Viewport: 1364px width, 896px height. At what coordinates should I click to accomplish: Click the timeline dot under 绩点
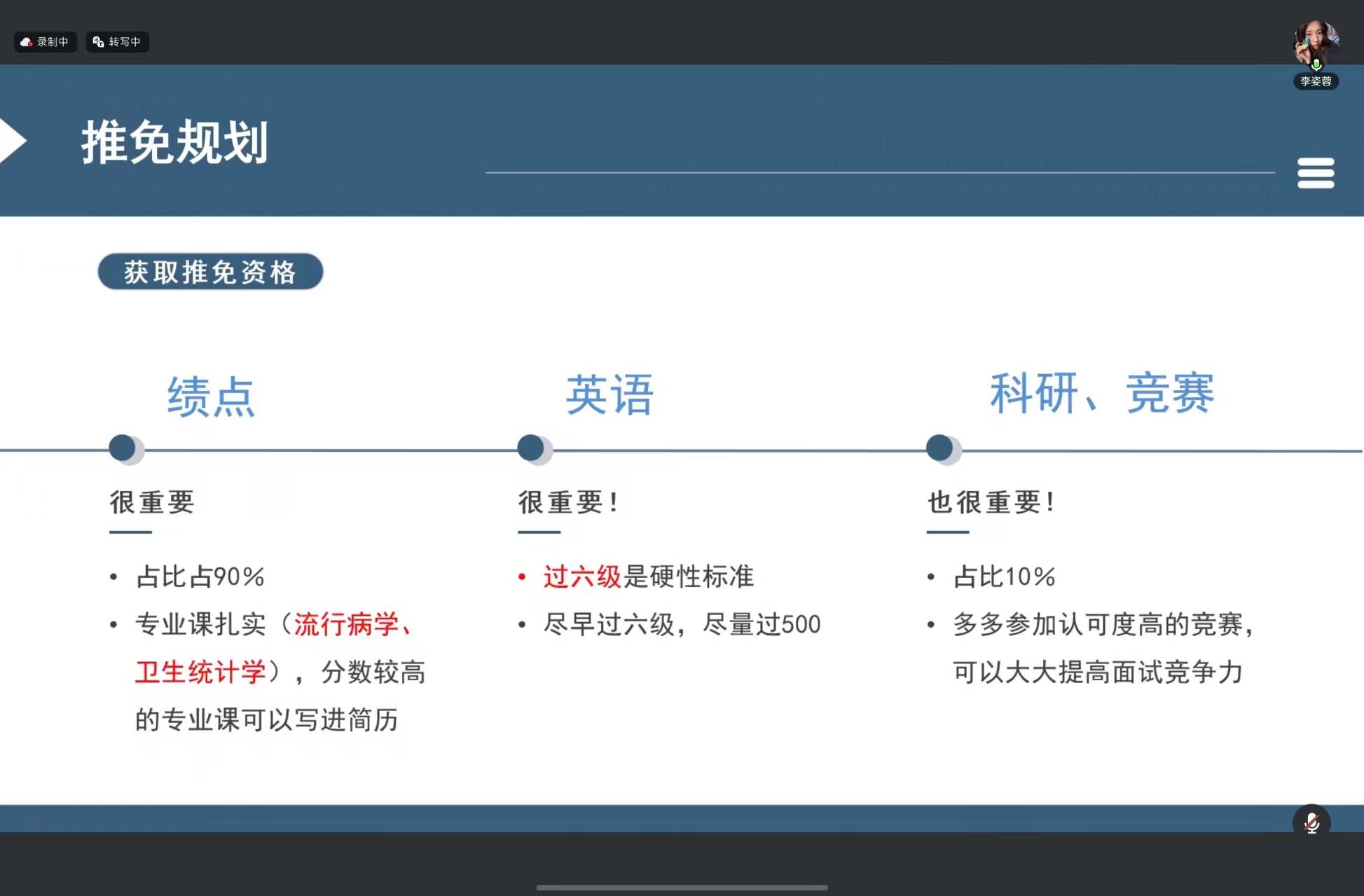[x=123, y=448]
